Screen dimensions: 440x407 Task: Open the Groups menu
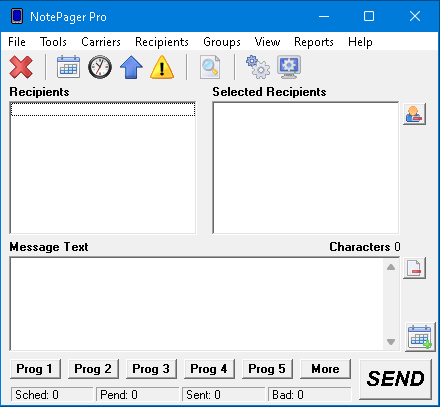pos(222,42)
